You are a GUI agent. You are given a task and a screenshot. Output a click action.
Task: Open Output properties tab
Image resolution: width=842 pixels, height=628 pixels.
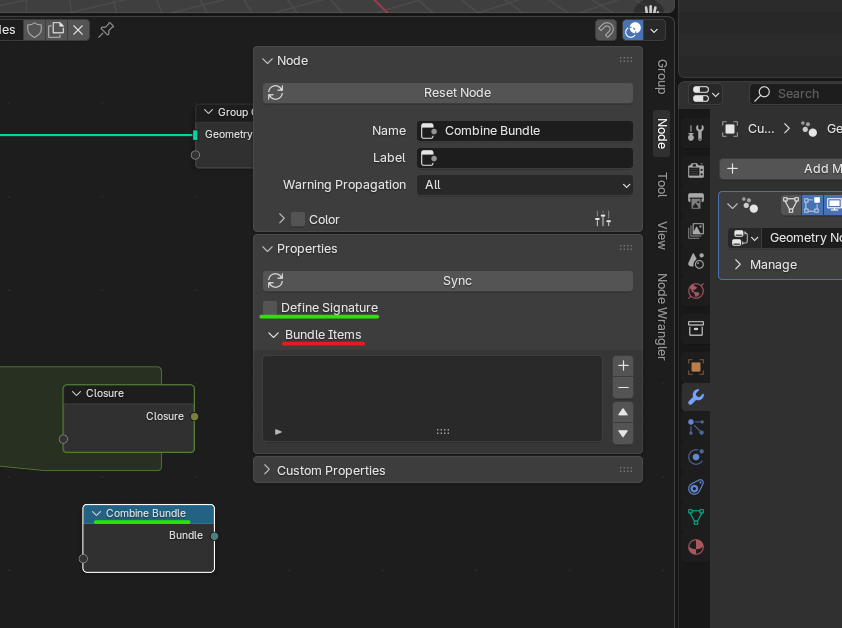point(696,201)
